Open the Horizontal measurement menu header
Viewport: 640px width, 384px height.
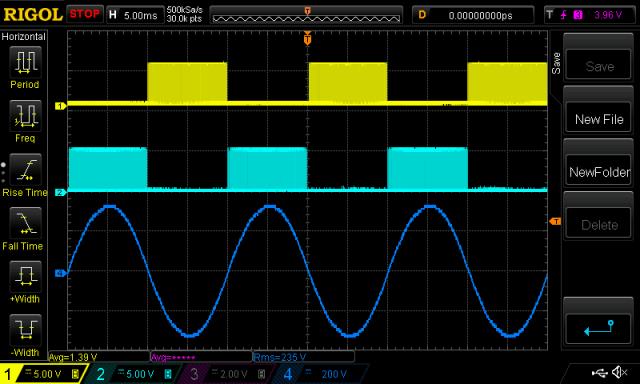click(x=24, y=36)
